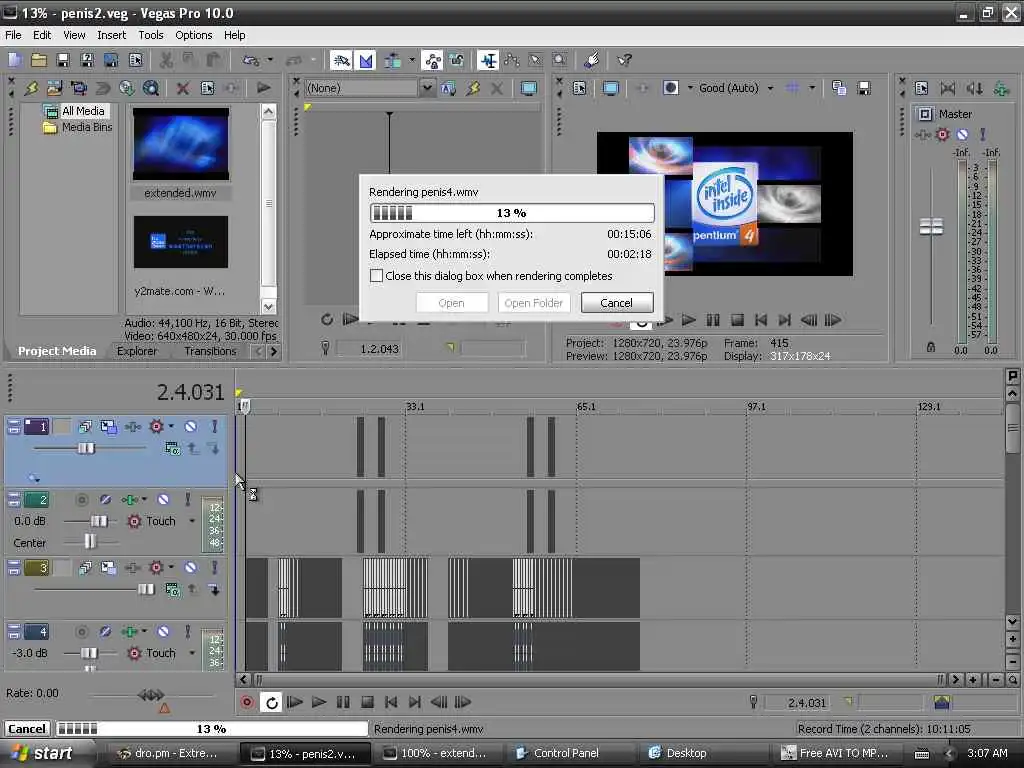
Task: Click the What's This help icon
Action: pyautogui.click(x=625, y=60)
